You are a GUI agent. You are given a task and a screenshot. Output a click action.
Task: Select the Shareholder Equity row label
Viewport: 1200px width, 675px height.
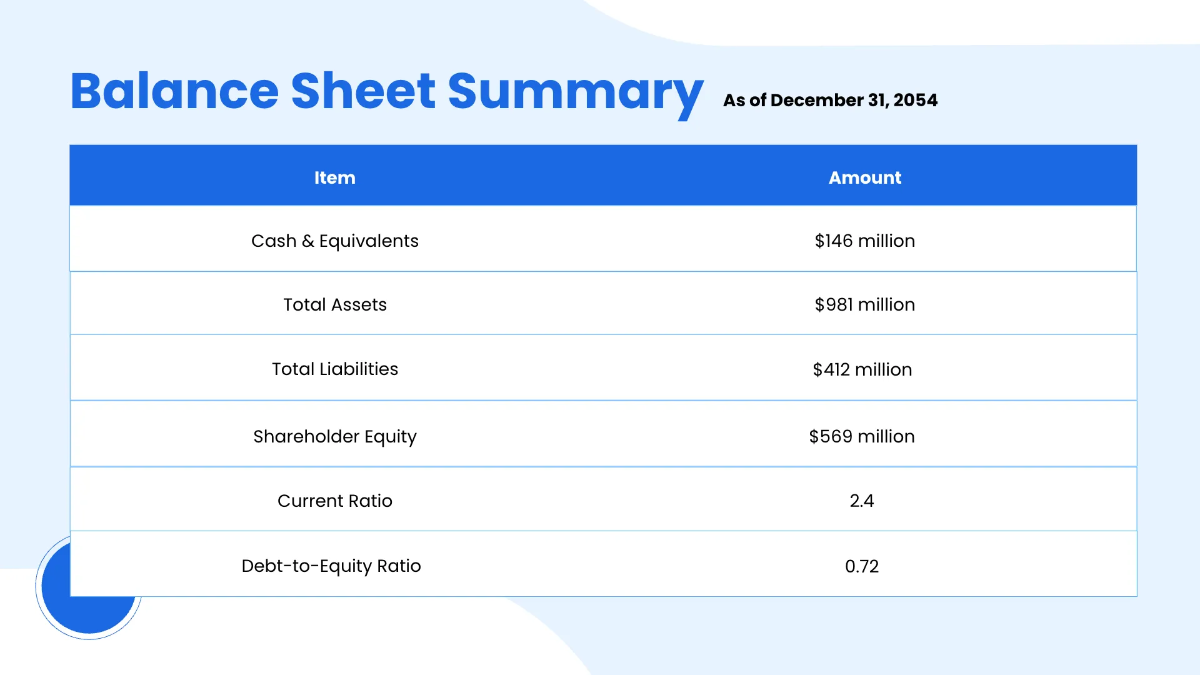[x=335, y=436]
